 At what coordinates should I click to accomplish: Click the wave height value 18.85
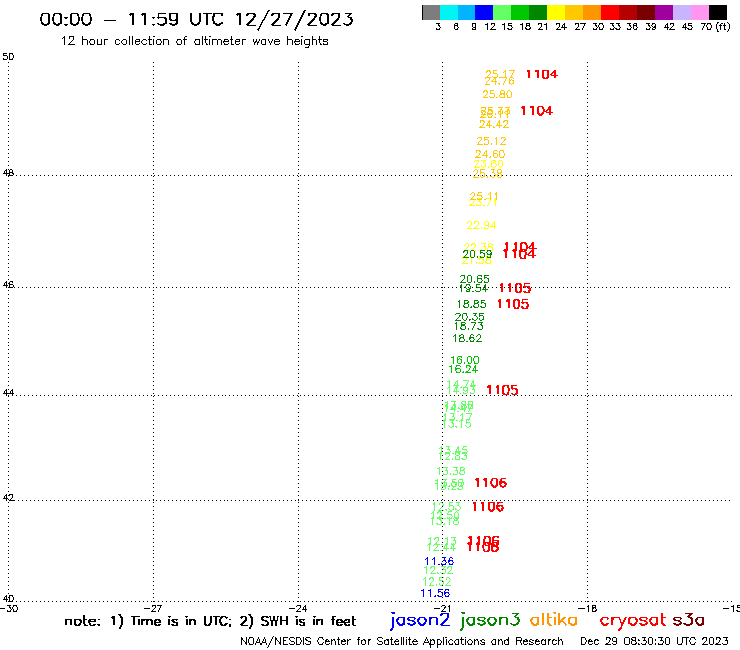(471, 304)
